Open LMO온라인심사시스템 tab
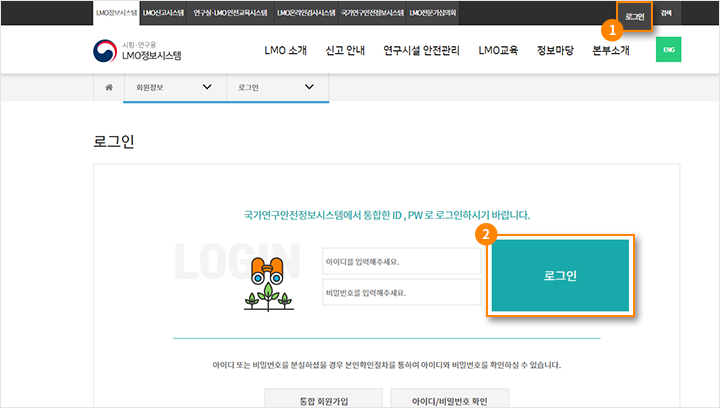The height and width of the screenshot is (408, 720). (x=306, y=13)
